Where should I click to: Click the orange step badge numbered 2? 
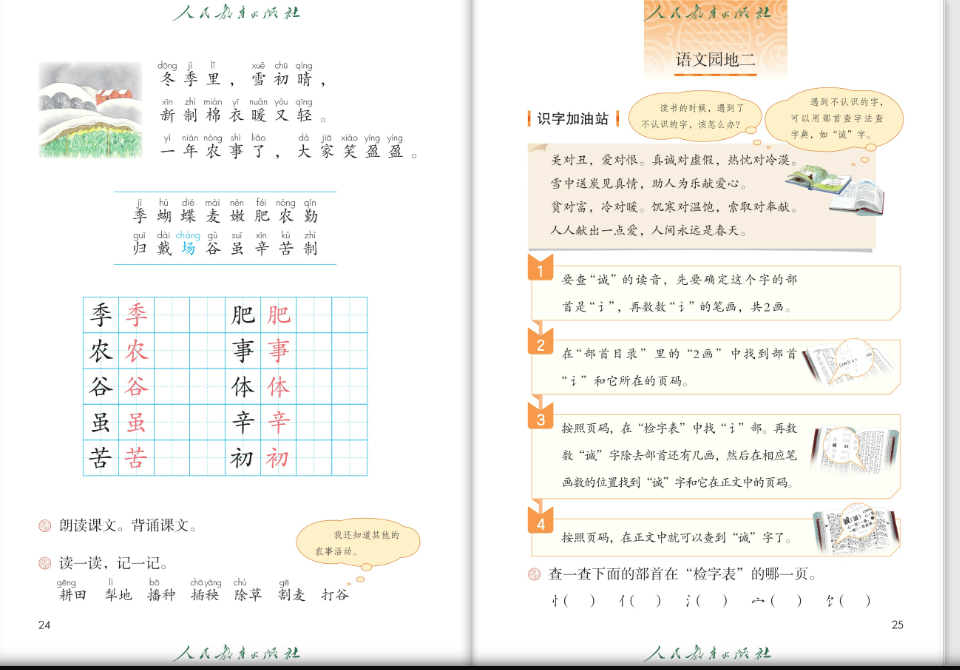(x=541, y=342)
